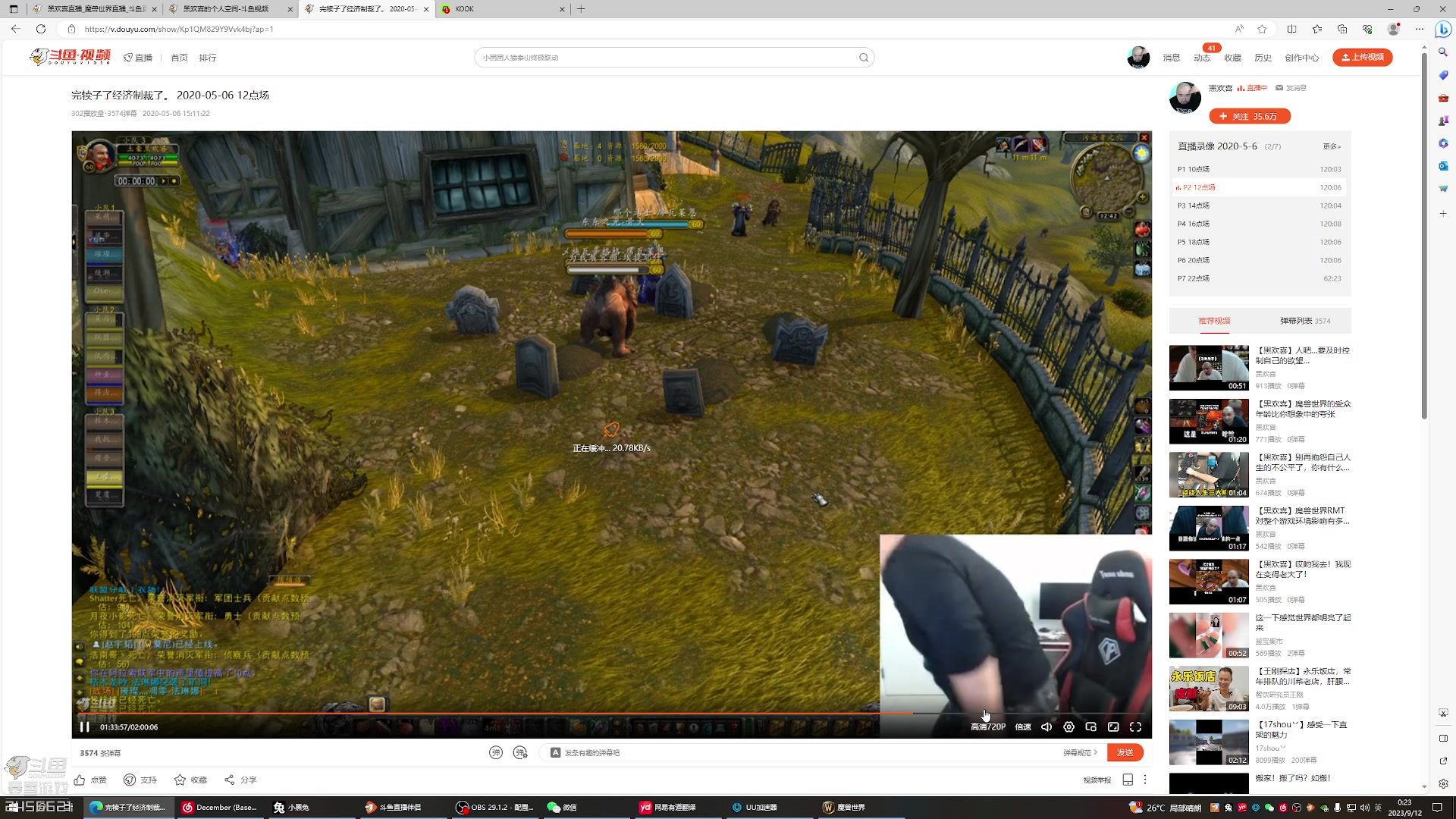Viewport: 1456px width, 819px height.
Task: Open recommended video thumbnail lasting 00:51
Action: coord(1209,368)
